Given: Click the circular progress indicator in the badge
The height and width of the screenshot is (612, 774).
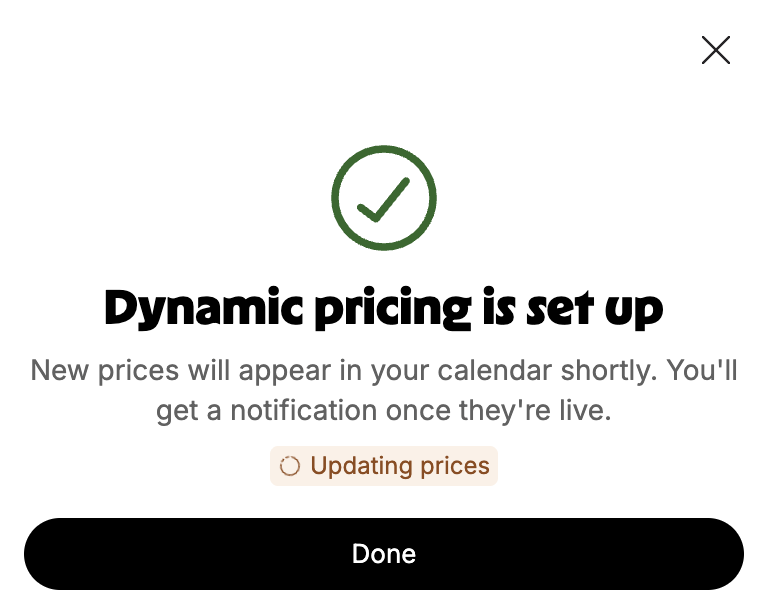Looking at the screenshot, I should point(290,466).
